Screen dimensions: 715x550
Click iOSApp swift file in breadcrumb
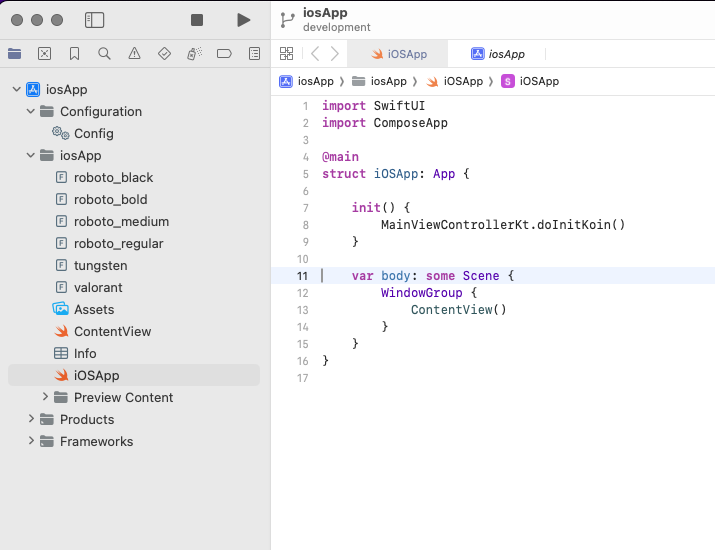click(455, 81)
